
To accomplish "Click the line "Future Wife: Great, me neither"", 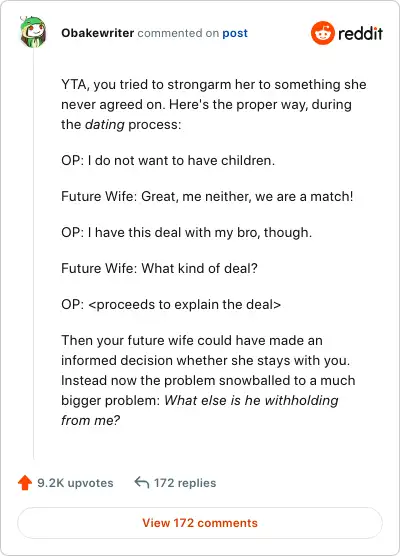I will [207, 196].
